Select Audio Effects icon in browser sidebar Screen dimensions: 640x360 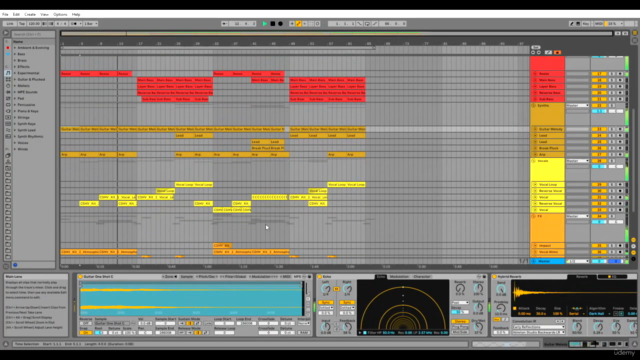(8, 92)
